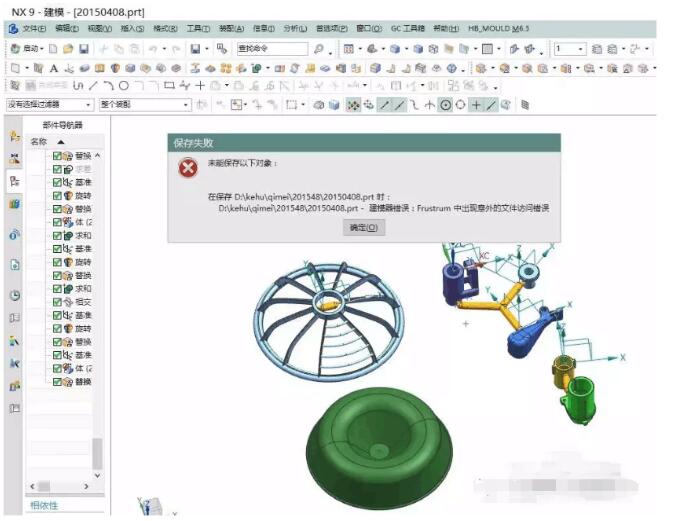The height and width of the screenshot is (521, 678).
Task: Click 确定(O) in the save failure dialog
Action: click(363, 228)
